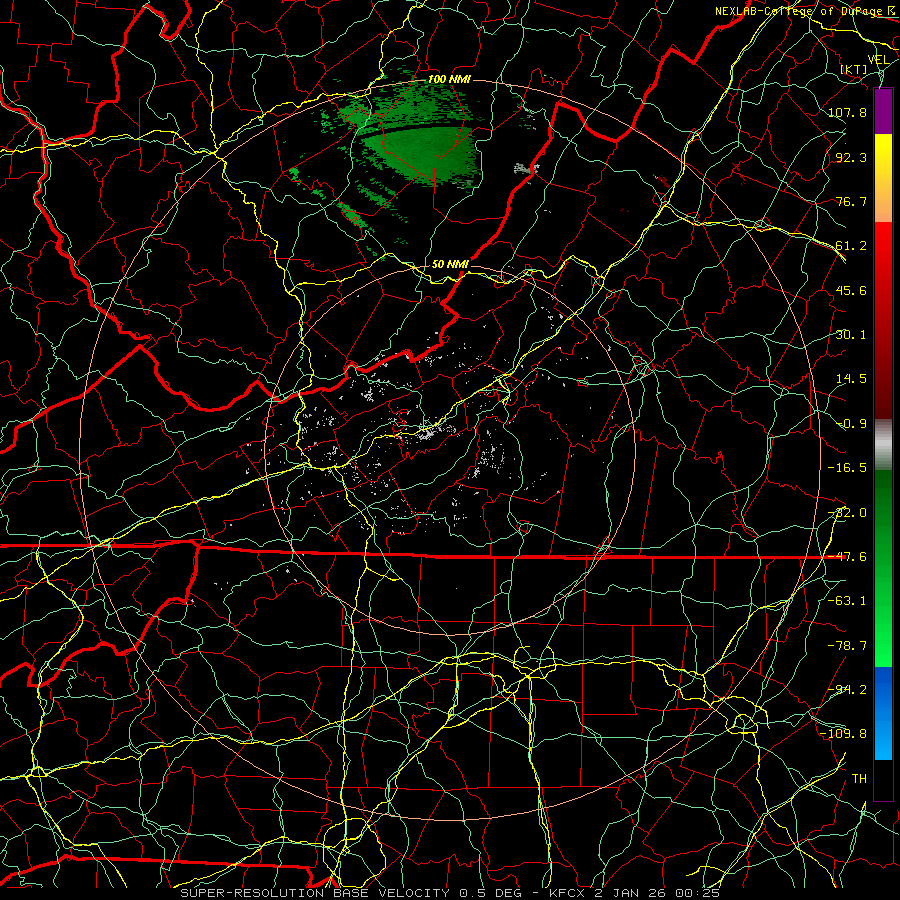
Task: Click the 100 NMI range ring label
Action: click(449, 79)
